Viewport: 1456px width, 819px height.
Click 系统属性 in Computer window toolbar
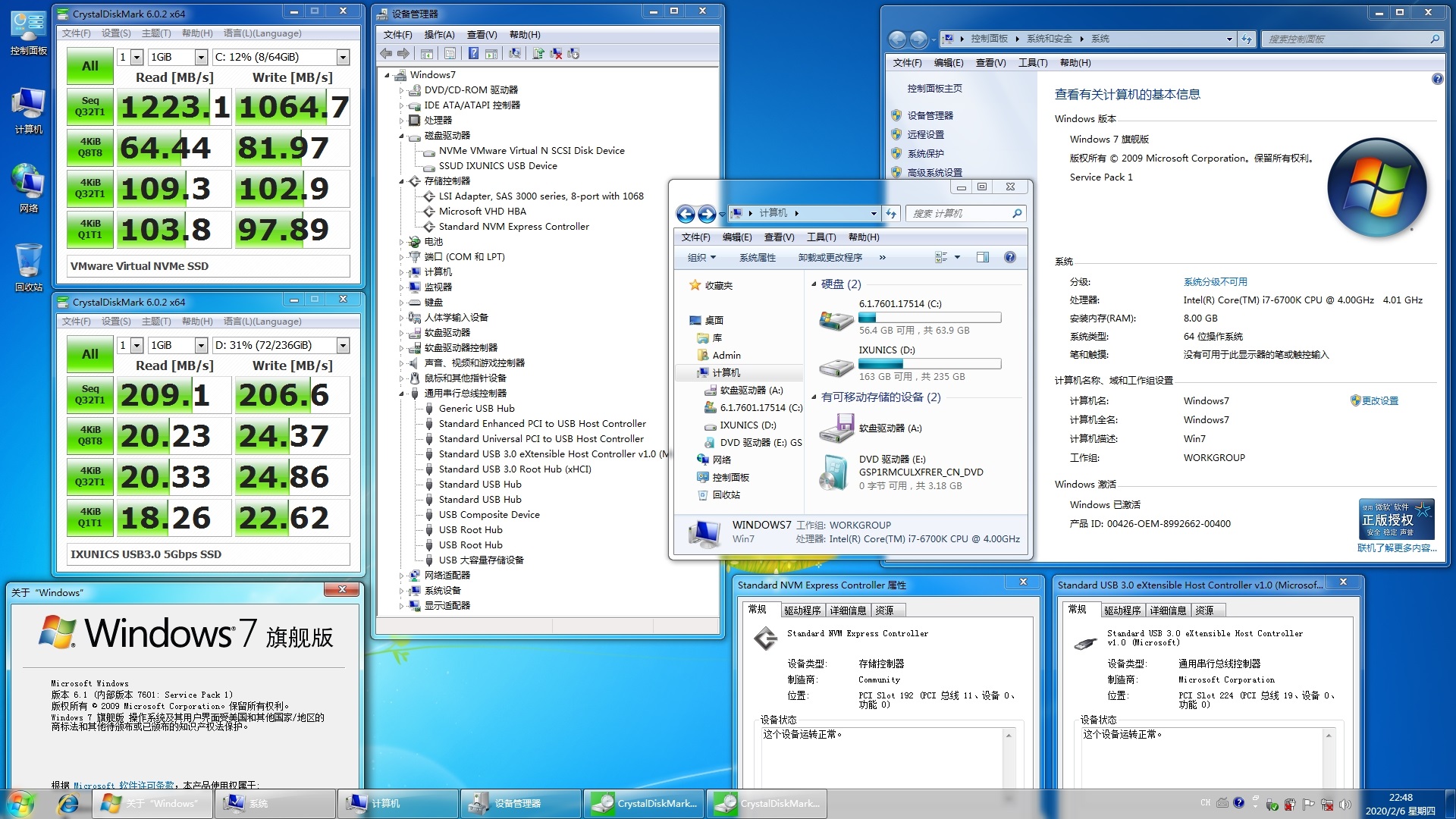click(758, 258)
